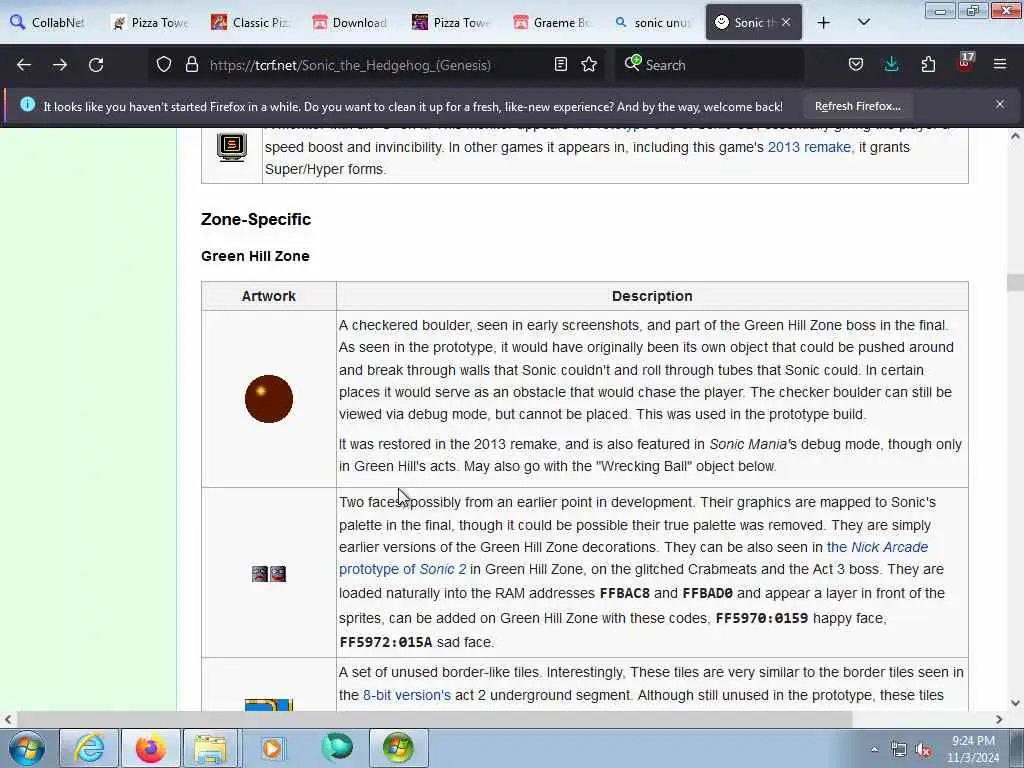The height and width of the screenshot is (768, 1024).
Task: Open Save to Pocket
Action: point(856,65)
